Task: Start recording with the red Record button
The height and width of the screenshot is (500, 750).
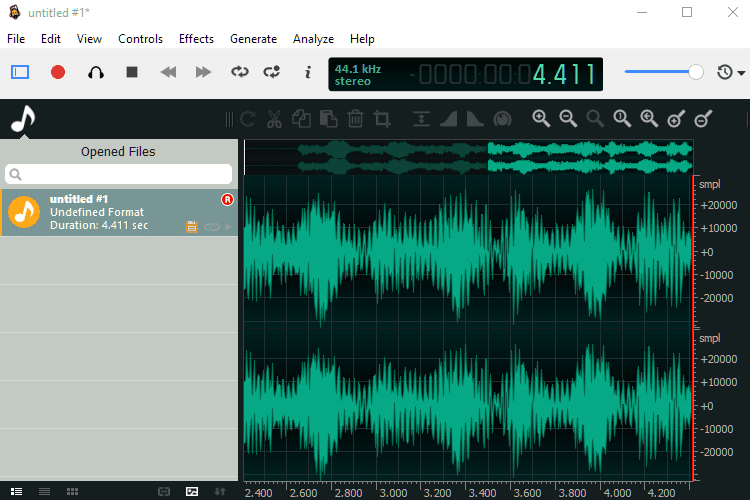Action: pos(58,72)
